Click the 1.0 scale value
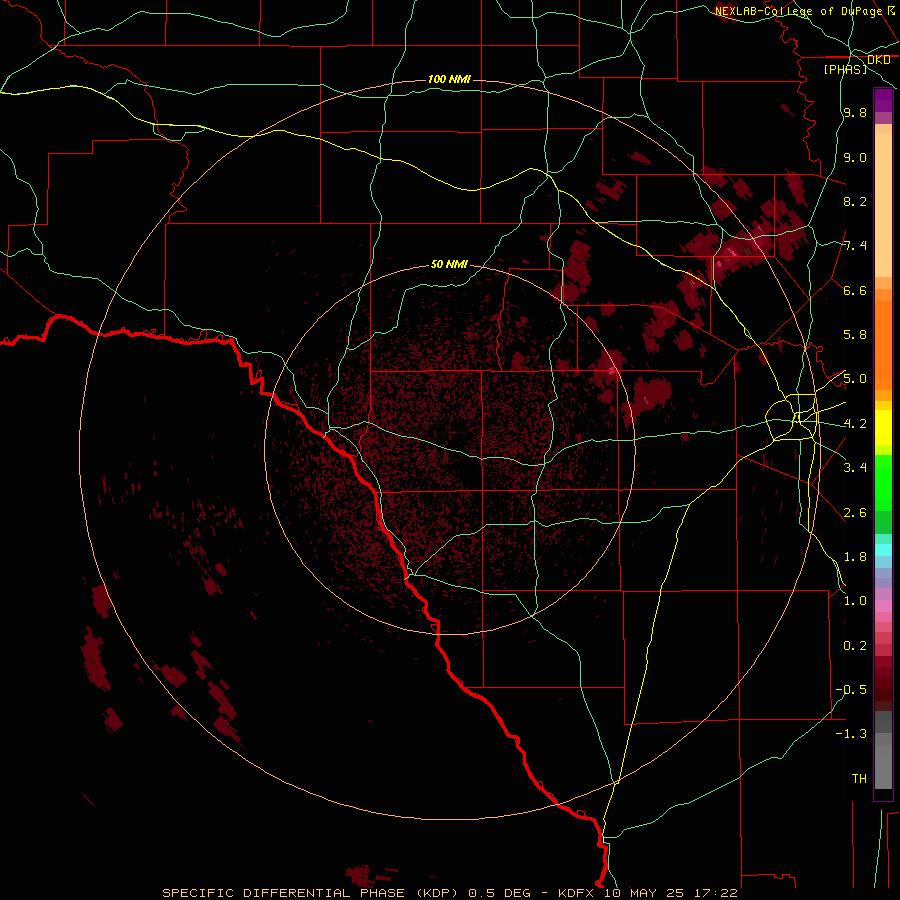Viewport: 900px width, 900px height. click(855, 601)
